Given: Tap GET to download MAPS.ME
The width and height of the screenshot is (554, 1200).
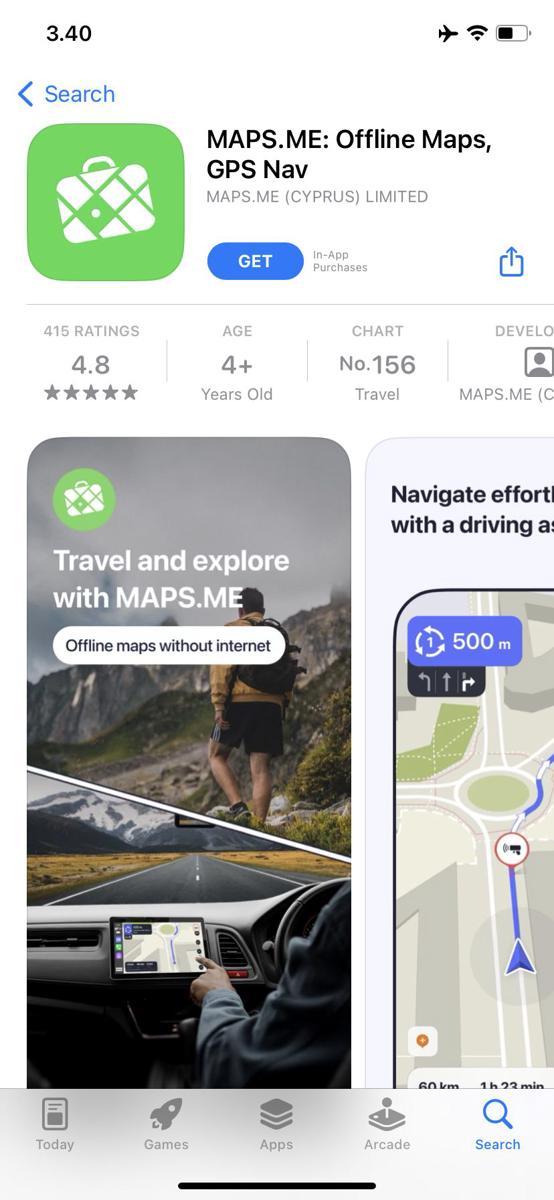Looking at the screenshot, I should [x=255, y=261].
